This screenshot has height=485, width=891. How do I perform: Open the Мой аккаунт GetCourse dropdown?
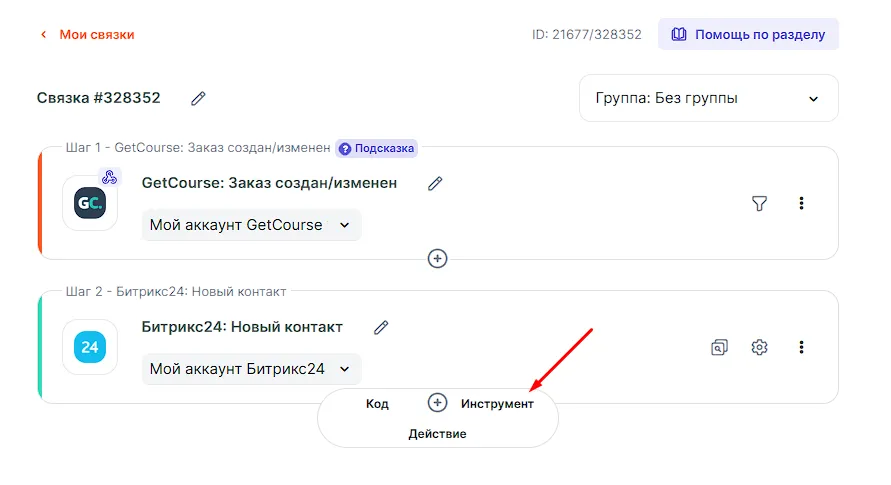[x=251, y=225]
